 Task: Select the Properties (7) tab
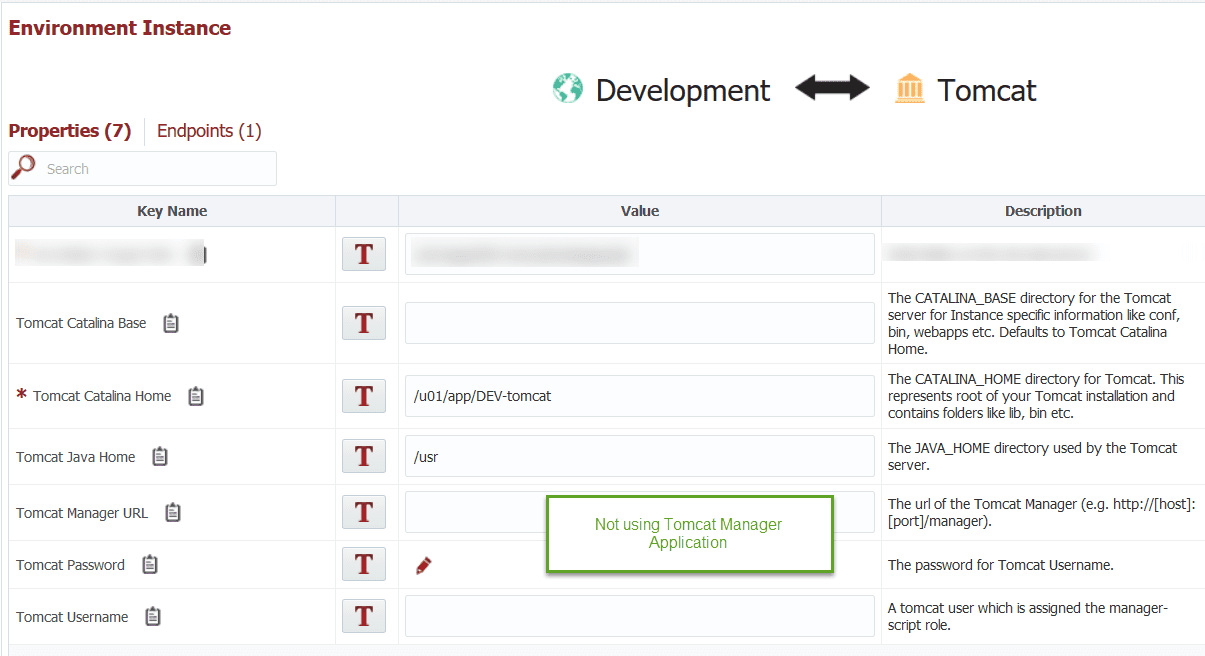pos(70,131)
